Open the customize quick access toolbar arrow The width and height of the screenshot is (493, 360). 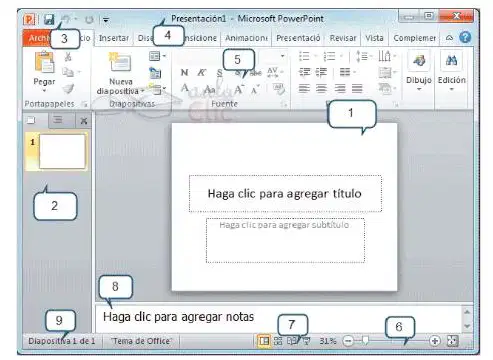(106, 20)
